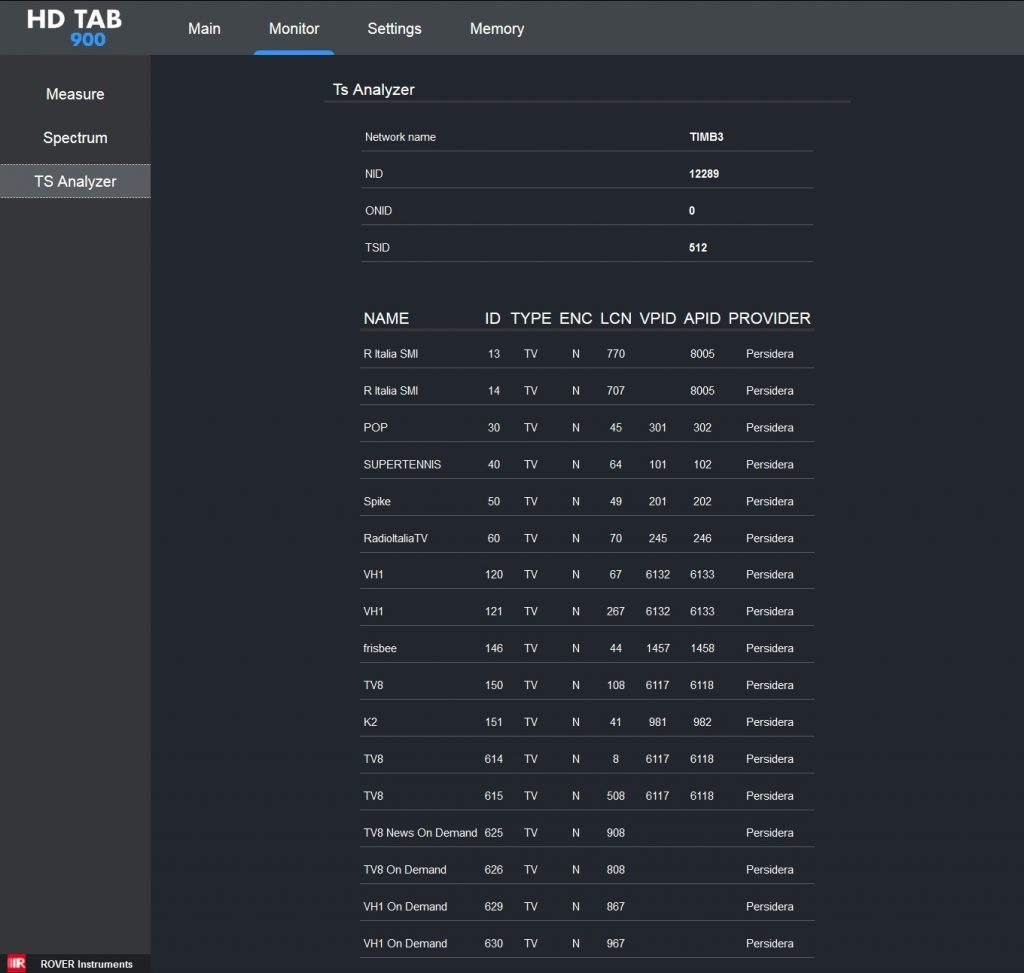
Task: Click the Network name label
Action: coord(400,136)
